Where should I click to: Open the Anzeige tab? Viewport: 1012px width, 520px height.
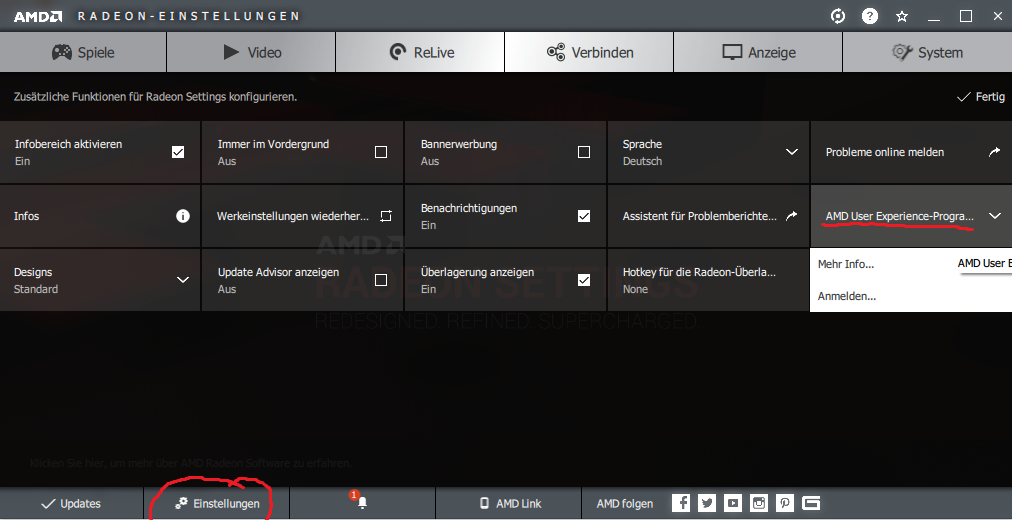tap(758, 52)
